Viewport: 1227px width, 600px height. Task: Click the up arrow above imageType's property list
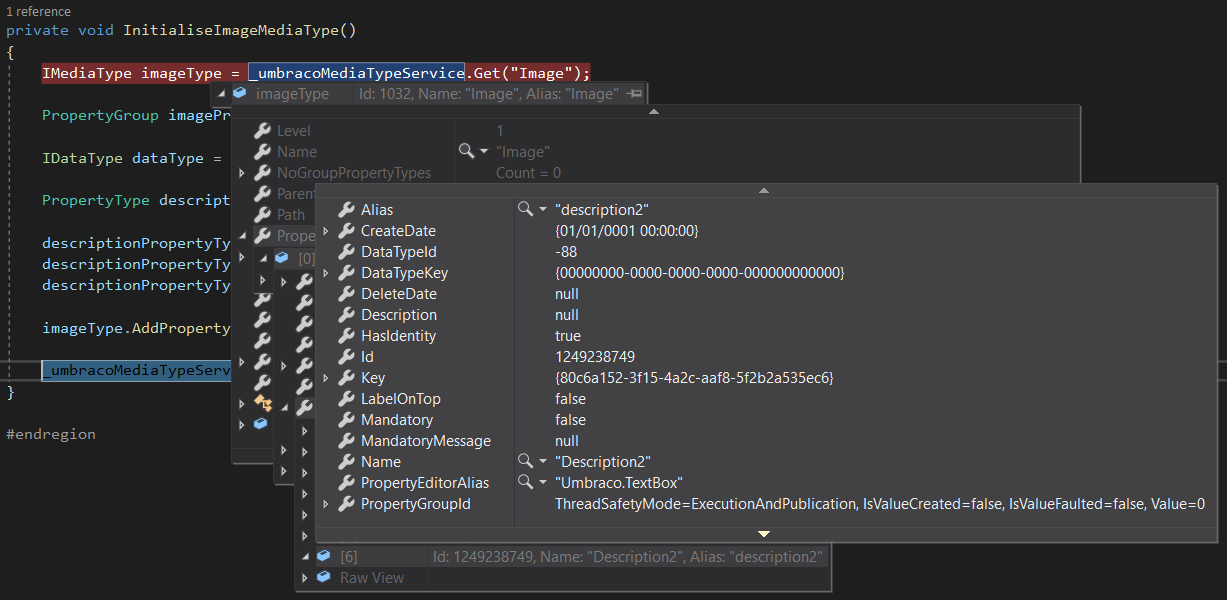(x=654, y=111)
